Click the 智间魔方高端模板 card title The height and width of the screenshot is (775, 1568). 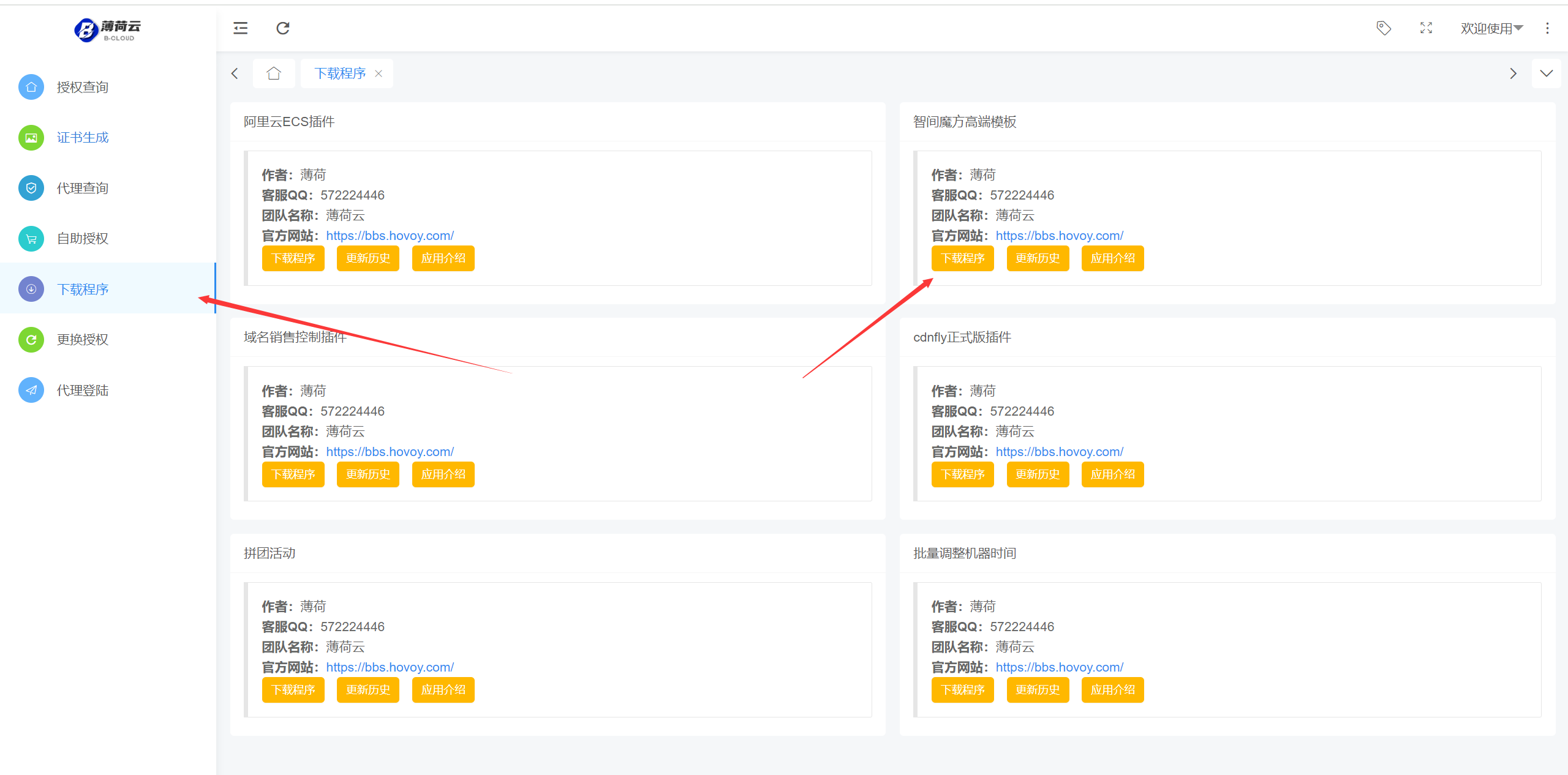coord(965,122)
